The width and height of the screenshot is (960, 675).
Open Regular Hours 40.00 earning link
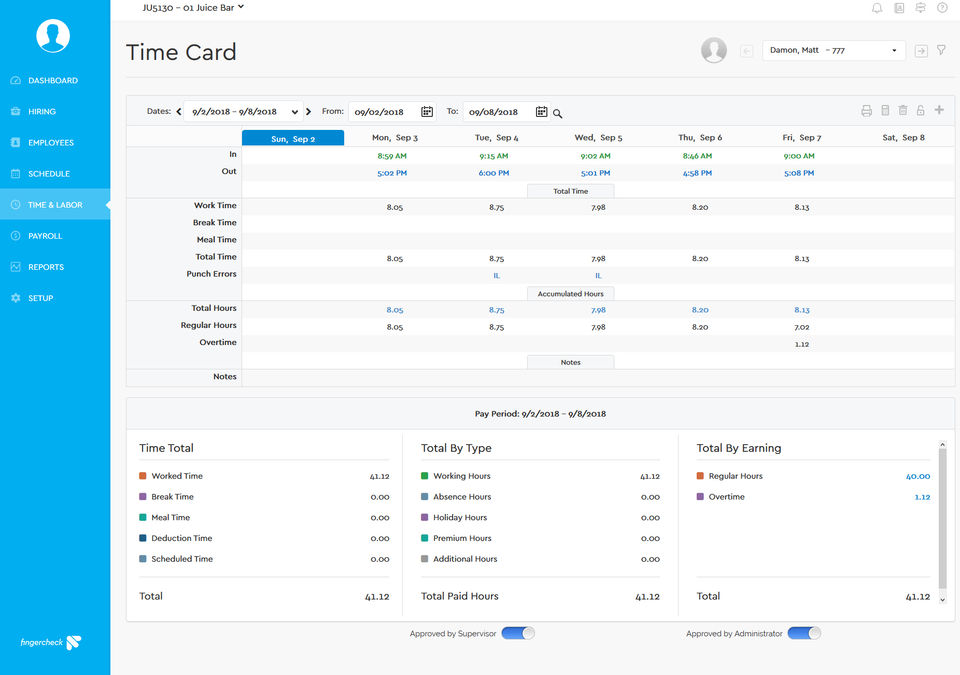(x=918, y=477)
